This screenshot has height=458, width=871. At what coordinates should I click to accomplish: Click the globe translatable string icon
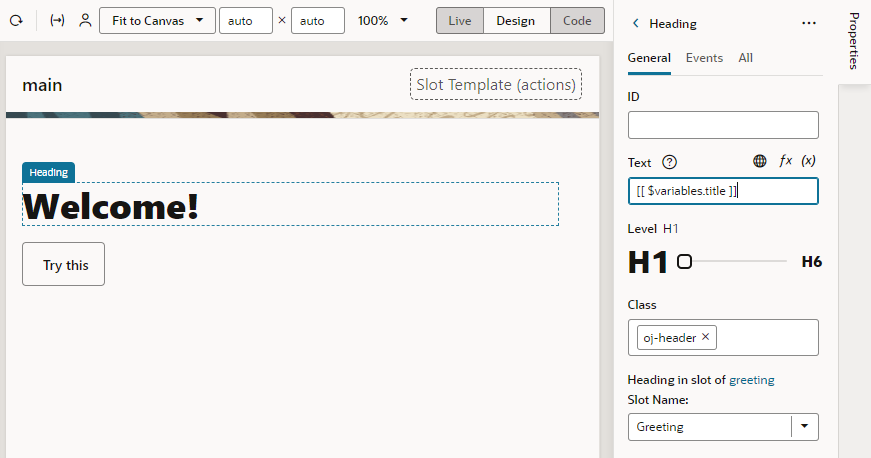pyautogui.click(x=759, y=161)
